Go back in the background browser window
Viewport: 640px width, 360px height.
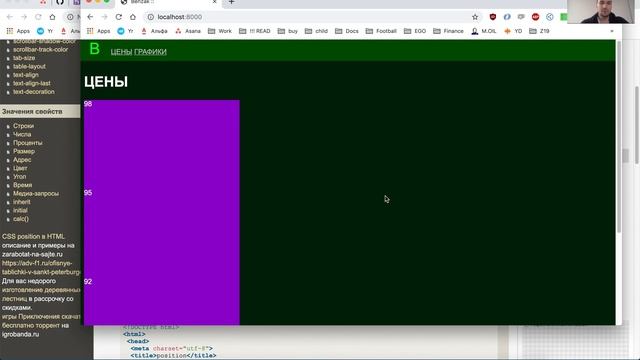tap(10, 17)
